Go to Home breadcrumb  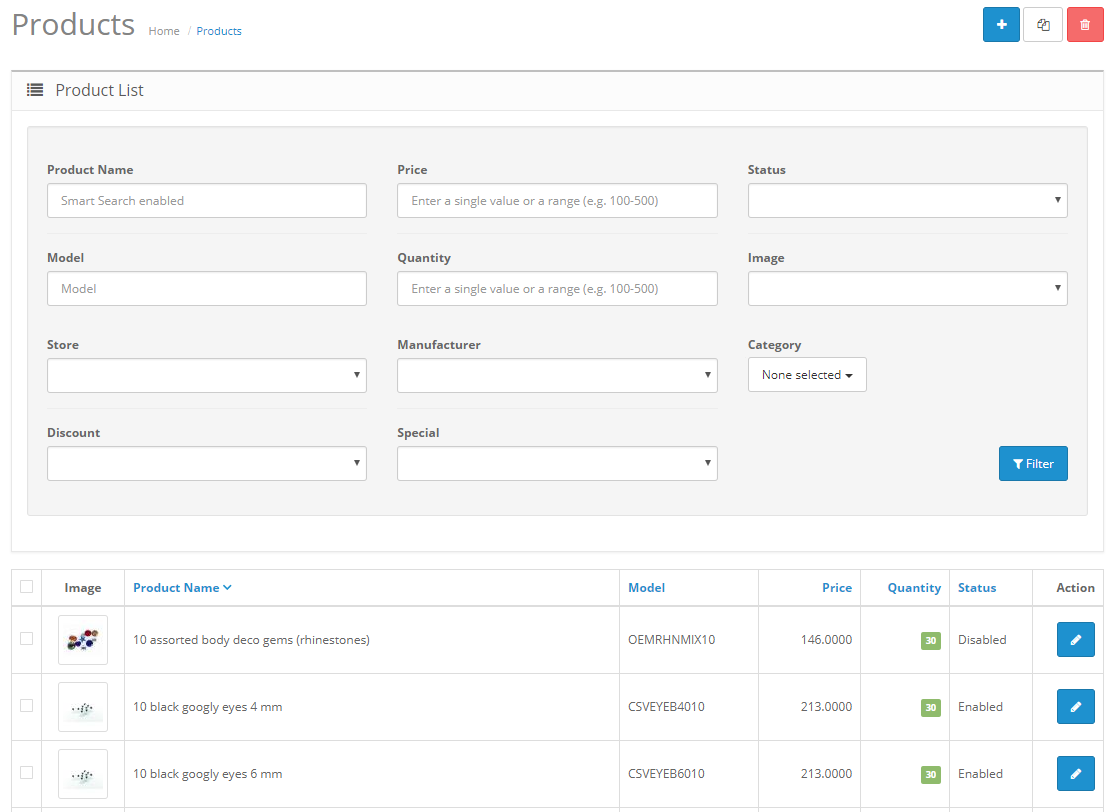click(x=164, y=31)
